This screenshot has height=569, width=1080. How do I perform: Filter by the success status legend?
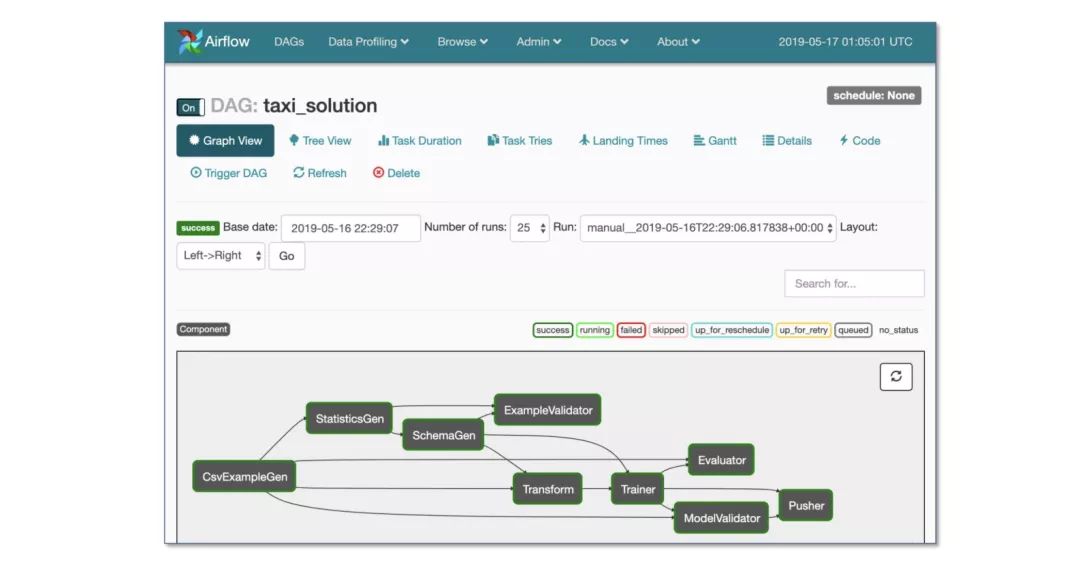tap(552, 330)
